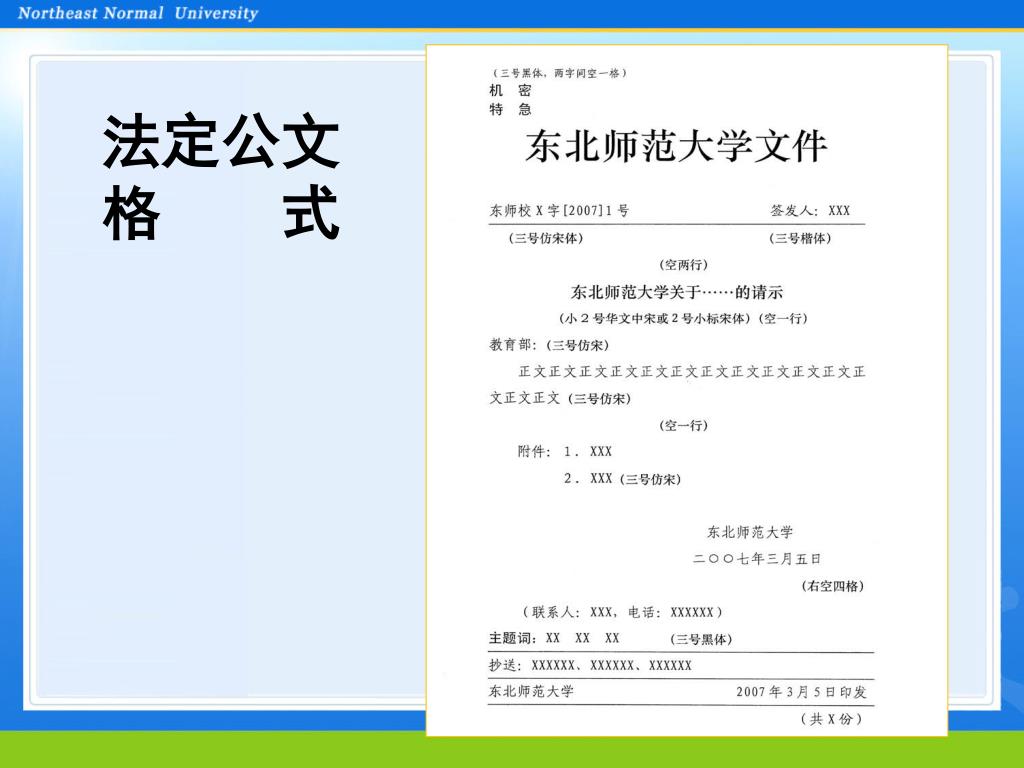Image resolution: width=1024 pixels, height=768 pixels.
Task: Click the note (右空四格)
Action: 833,586
